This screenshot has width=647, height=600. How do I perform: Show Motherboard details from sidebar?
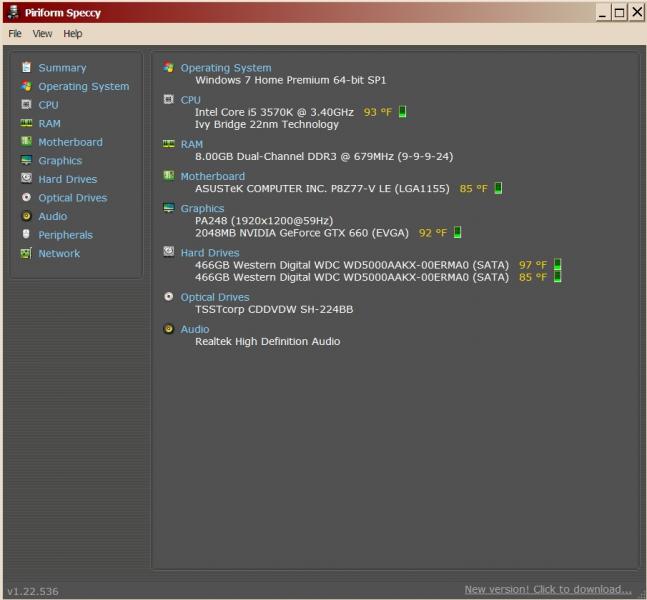[x=71, y=142]
